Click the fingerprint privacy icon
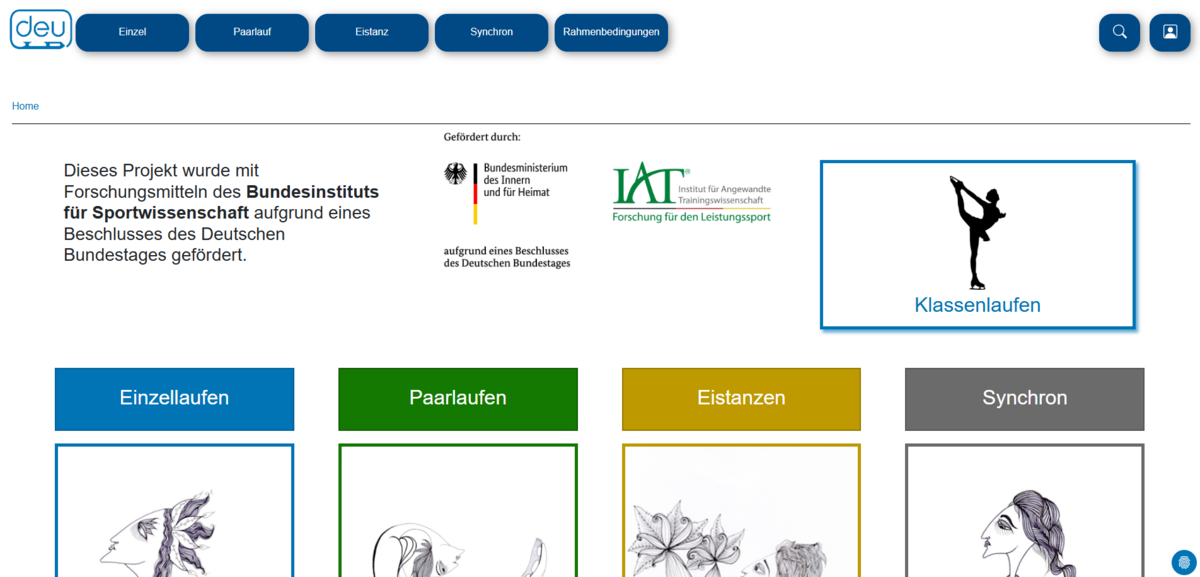The height and width of the screenshot is (577, 1200). click(x=1183, y=562)
